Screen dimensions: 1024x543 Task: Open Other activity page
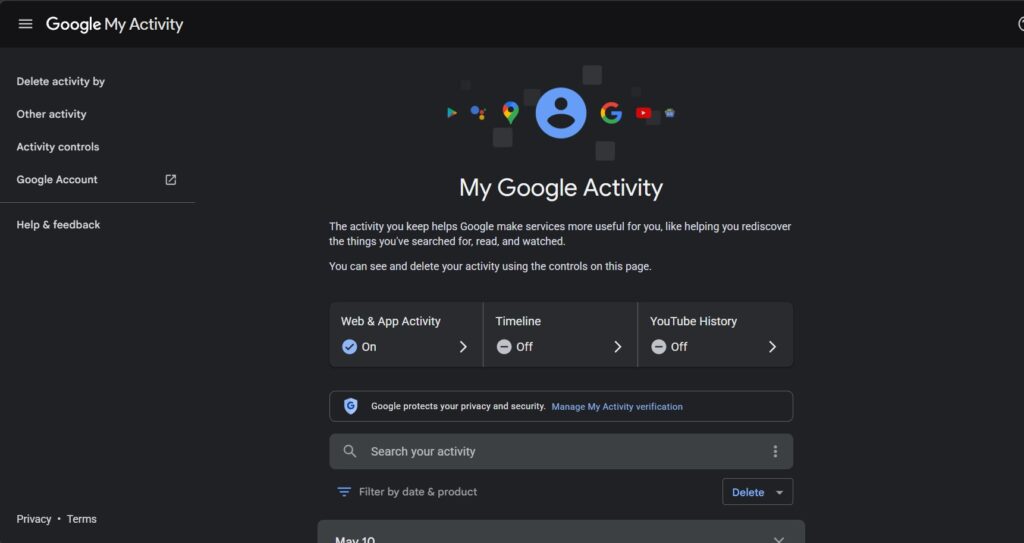[x=52, y=114]
